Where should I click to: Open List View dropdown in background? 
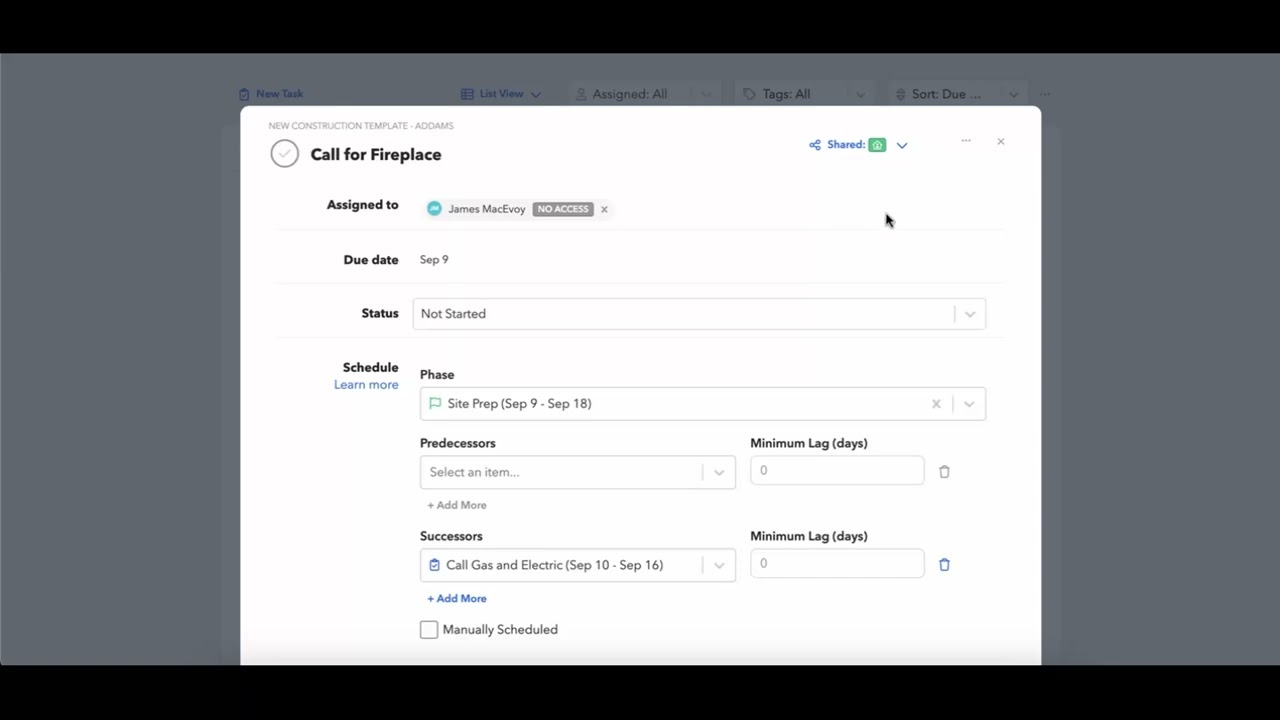(501, 94)
